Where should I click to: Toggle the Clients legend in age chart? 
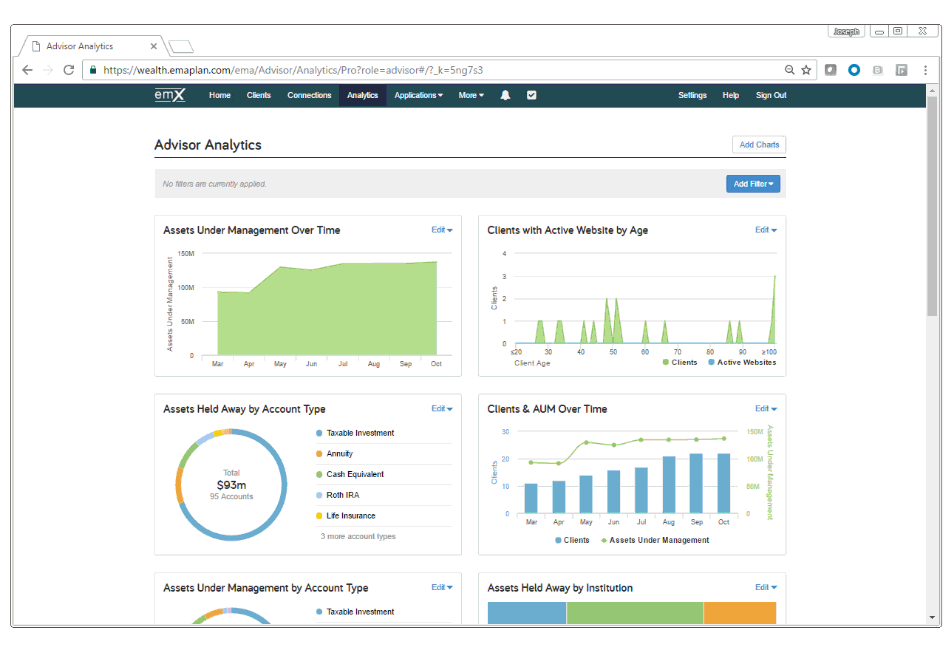[x=680, y=362]
